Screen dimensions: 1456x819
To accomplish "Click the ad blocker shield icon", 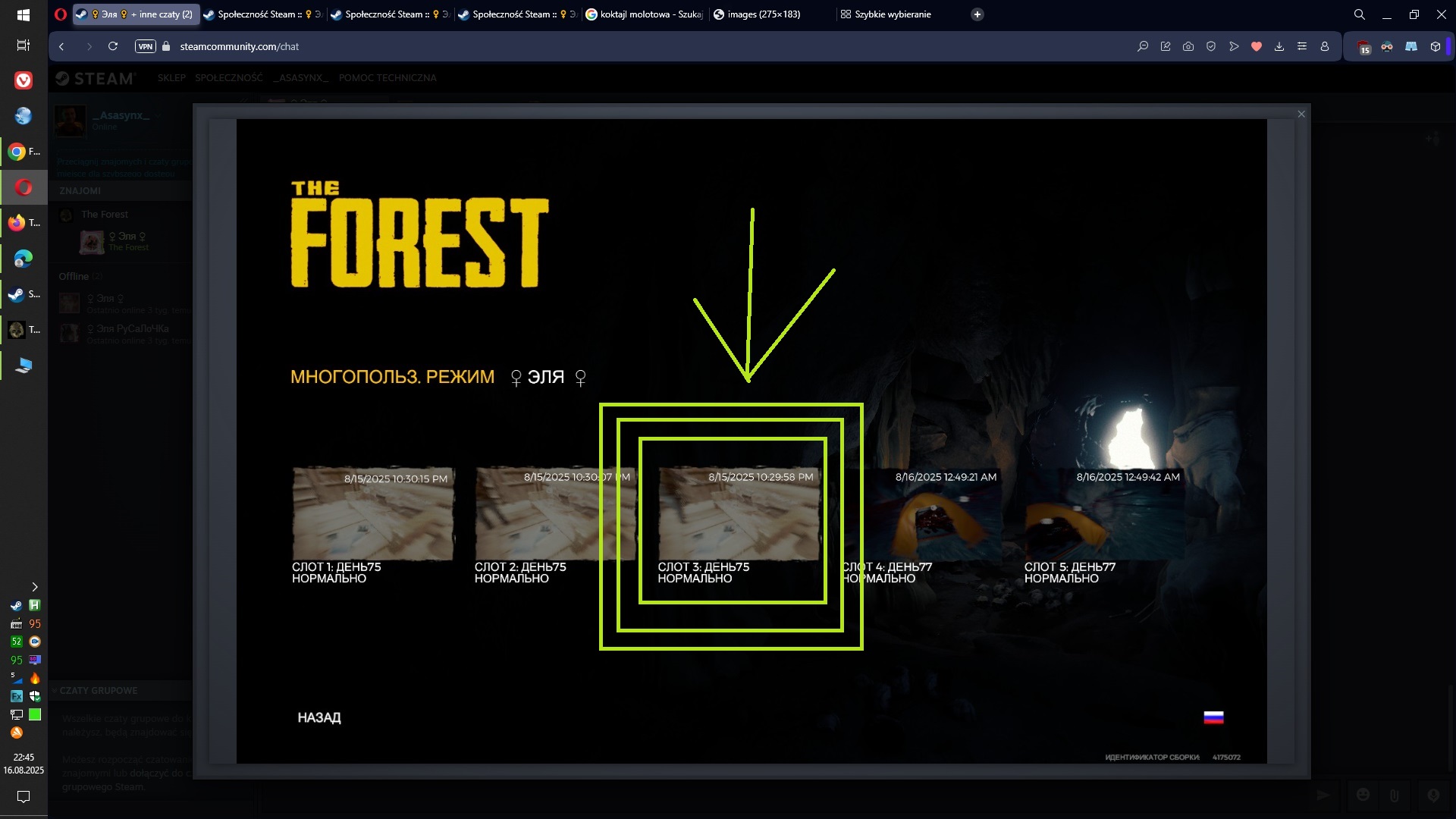I will tap(1211, 46).
